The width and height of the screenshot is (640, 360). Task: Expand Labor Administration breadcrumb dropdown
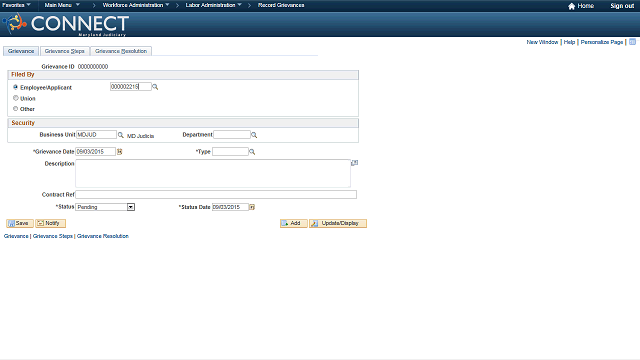tap(213, 5)
